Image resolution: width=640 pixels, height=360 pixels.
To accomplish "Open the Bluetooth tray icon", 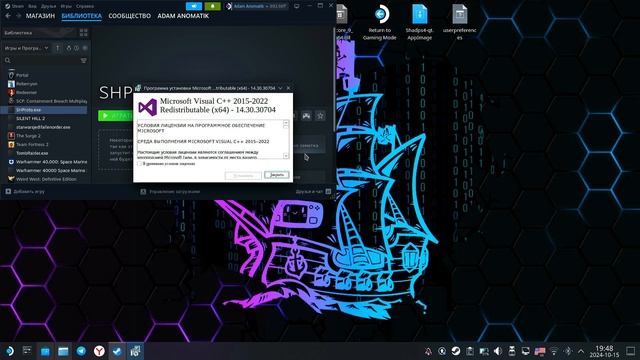I will [568, 351].
